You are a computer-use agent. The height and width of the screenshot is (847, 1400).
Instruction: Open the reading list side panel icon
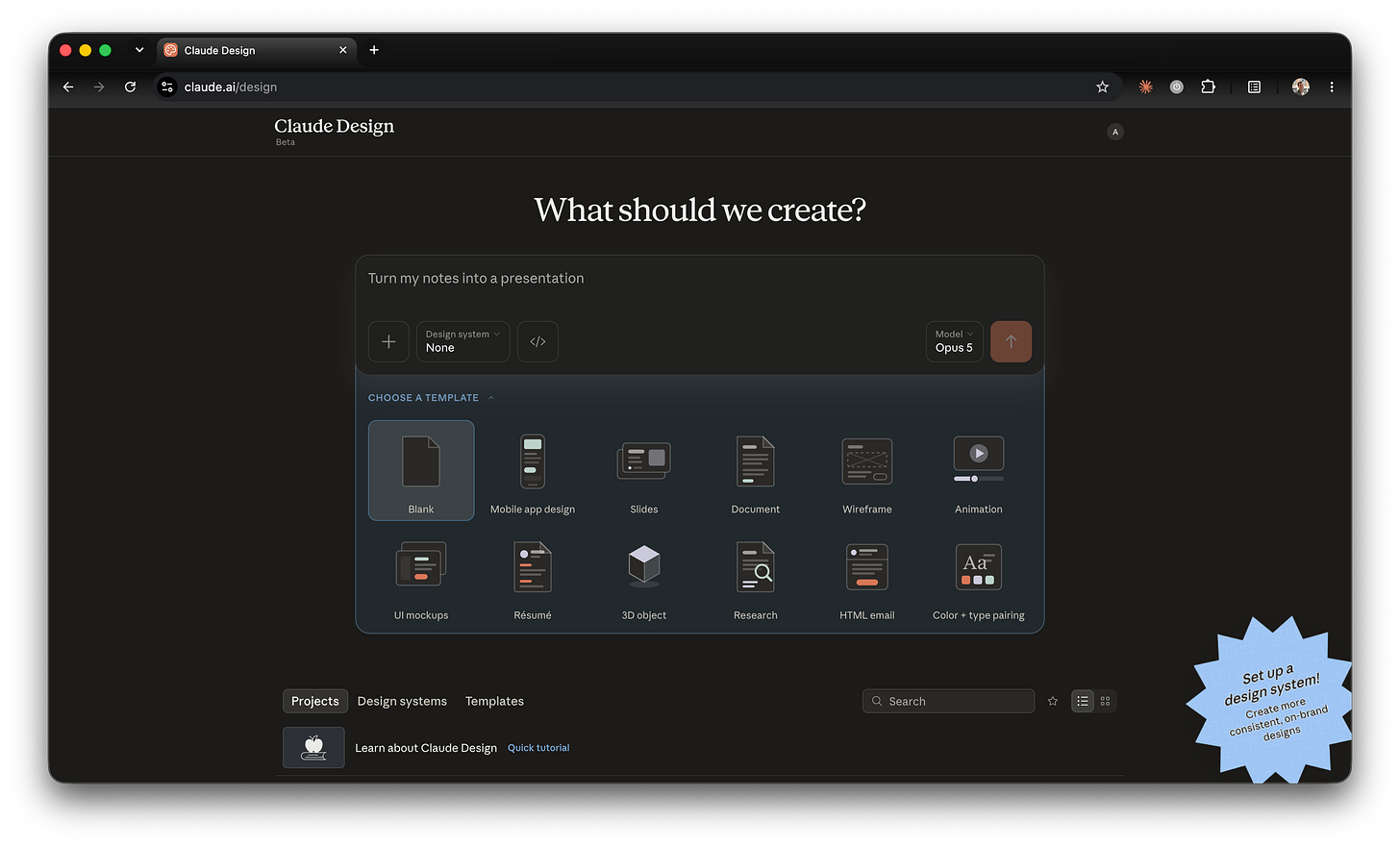(1254, 87)
